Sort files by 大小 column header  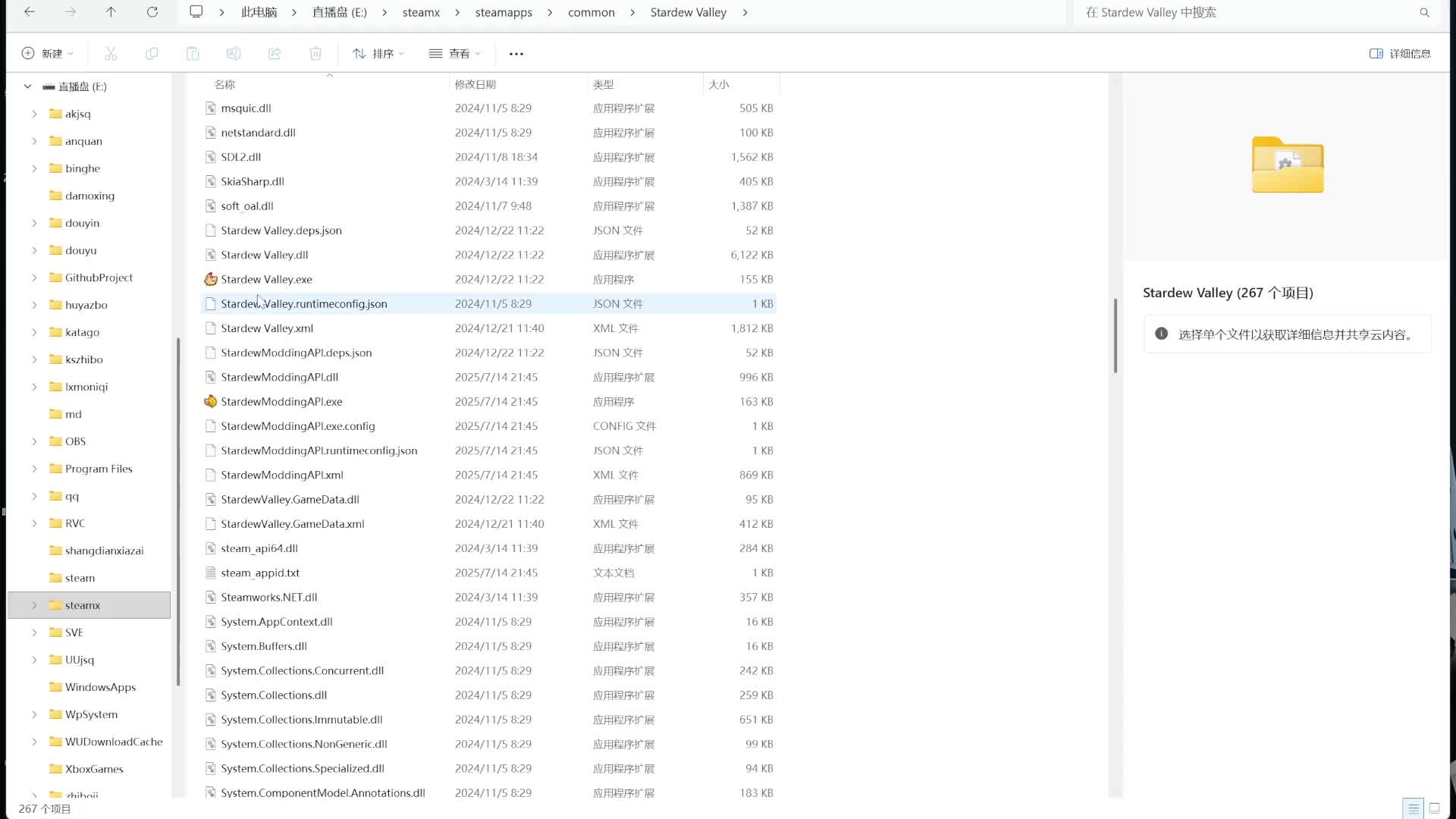(719, 84)
